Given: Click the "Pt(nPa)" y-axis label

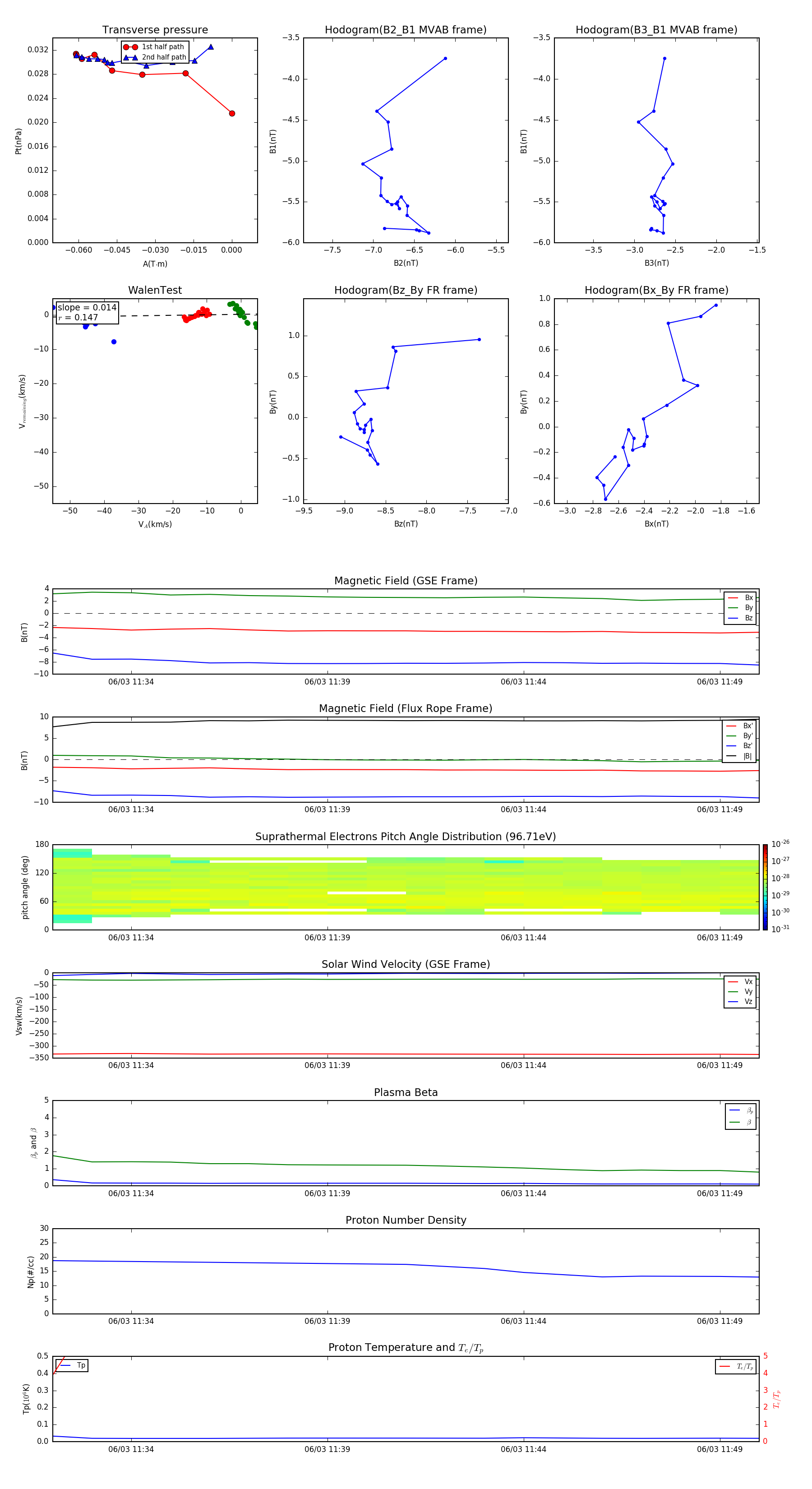Looking at the screenshot, I should (x=18, y=141).
